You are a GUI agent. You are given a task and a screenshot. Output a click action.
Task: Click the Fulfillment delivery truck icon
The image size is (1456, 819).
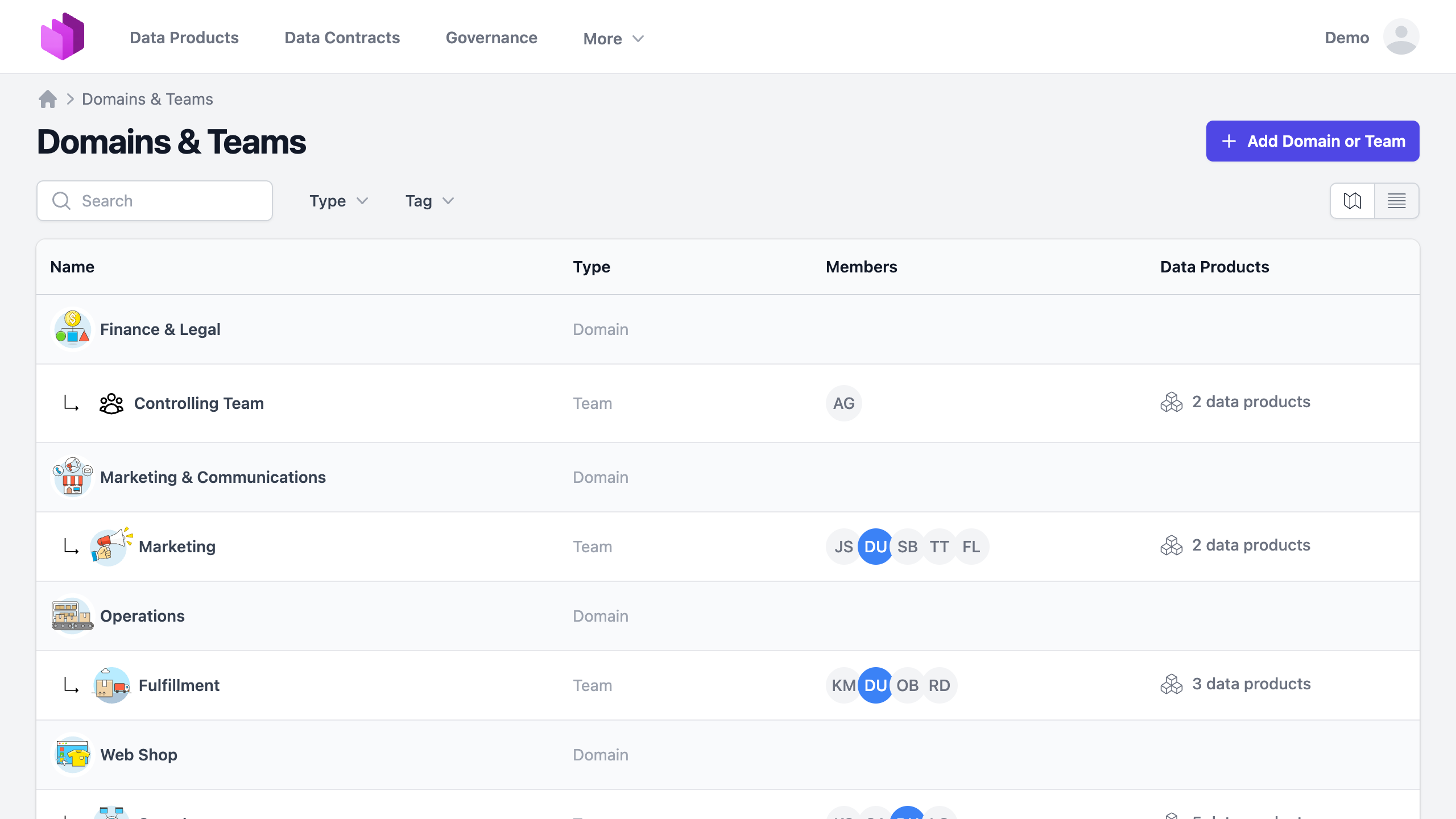[111, 685]
